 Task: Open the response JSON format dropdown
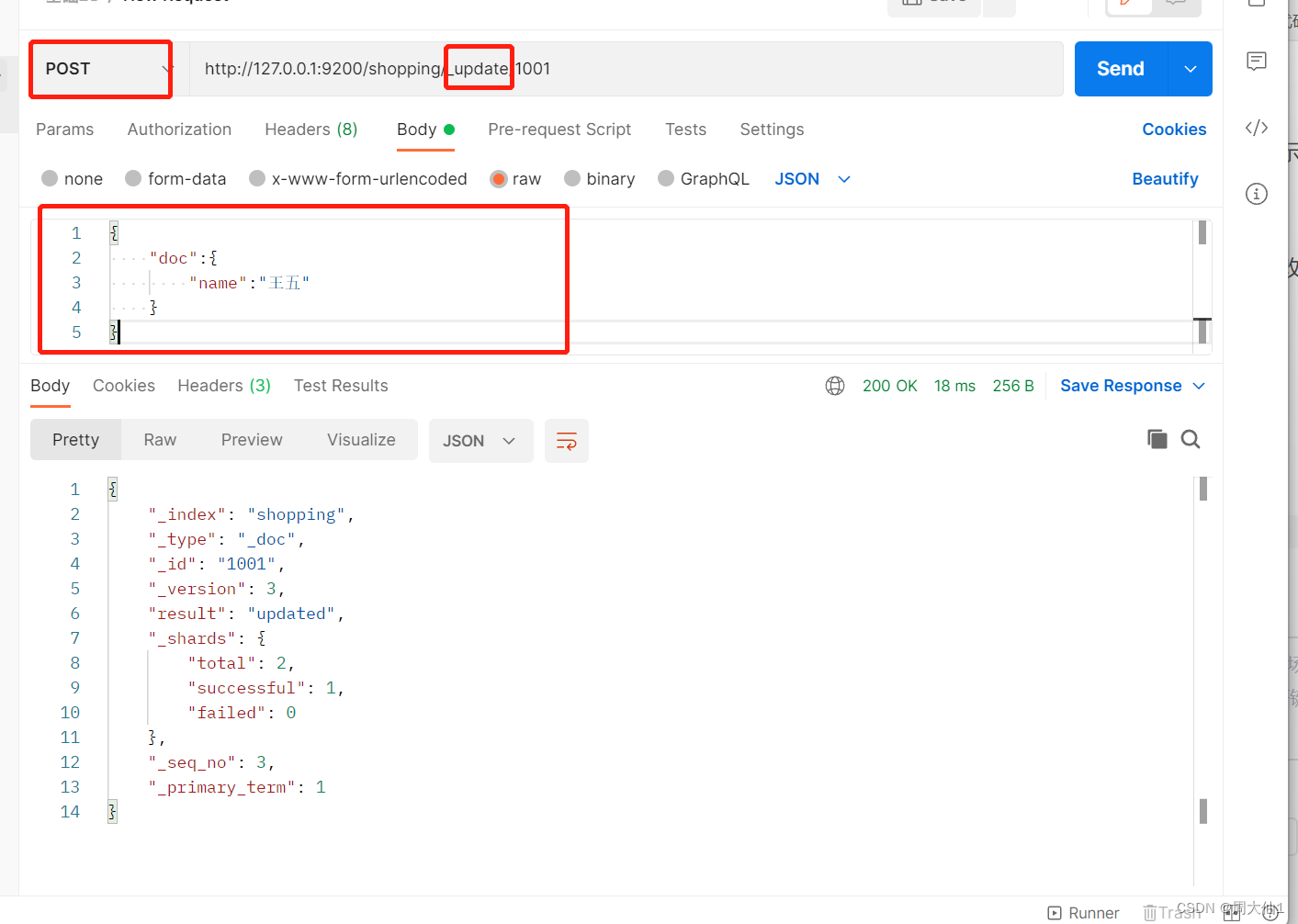tap(481, 441)
